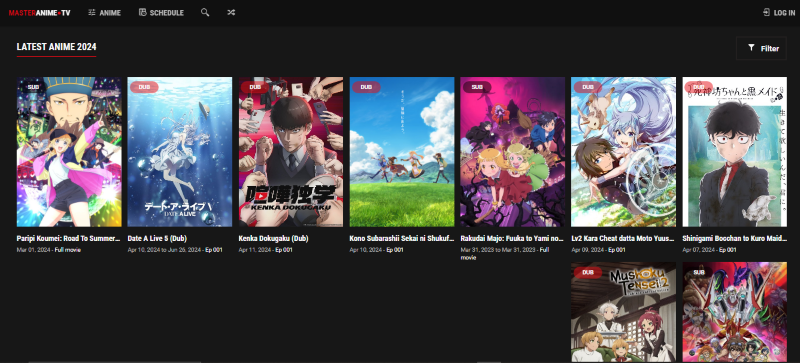Click DUB badge on Kenka Dokugaku poster

(255, 87)
